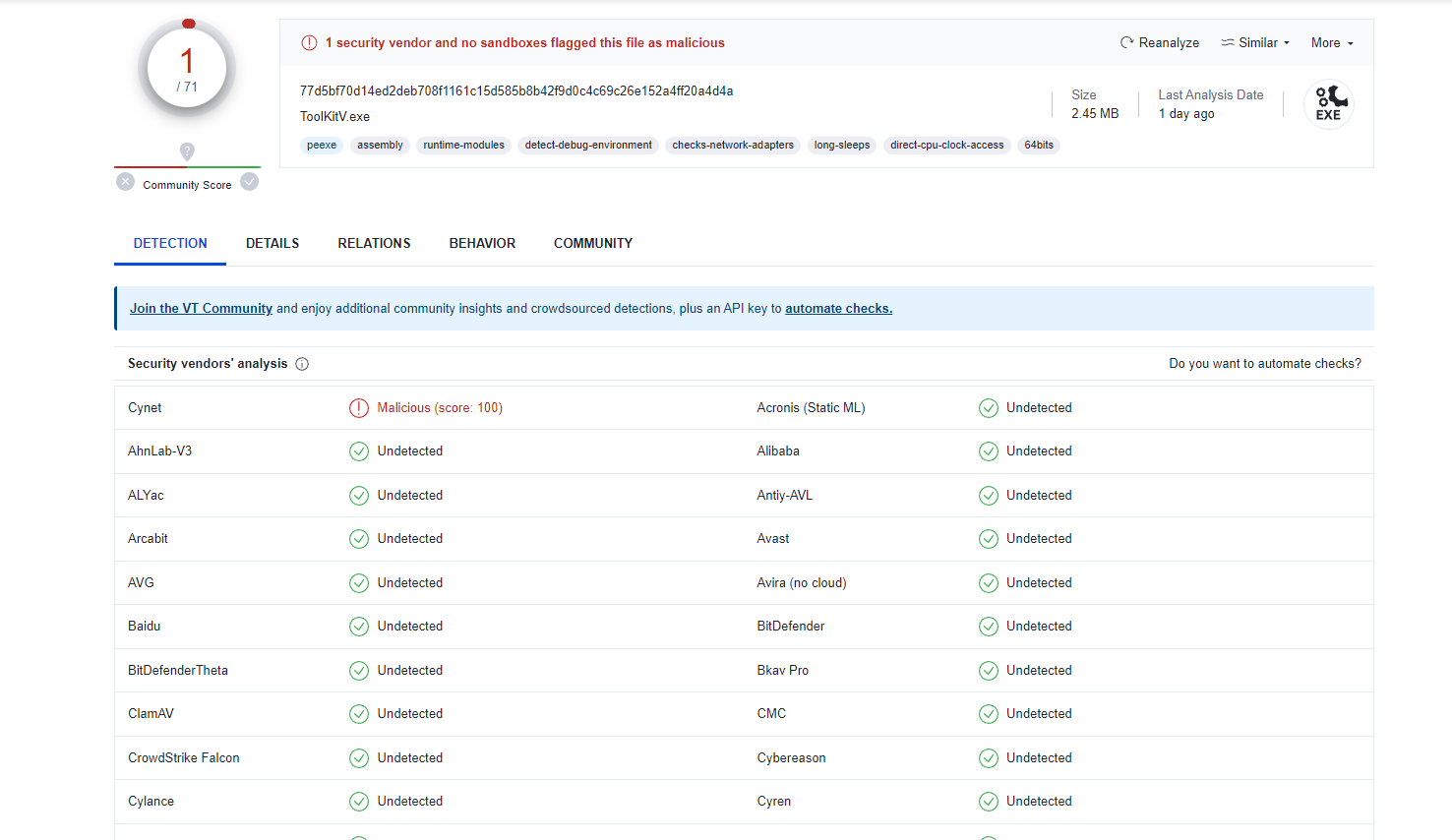
Task: Click the EXE file type icon
Action: tap(1328, 103)
